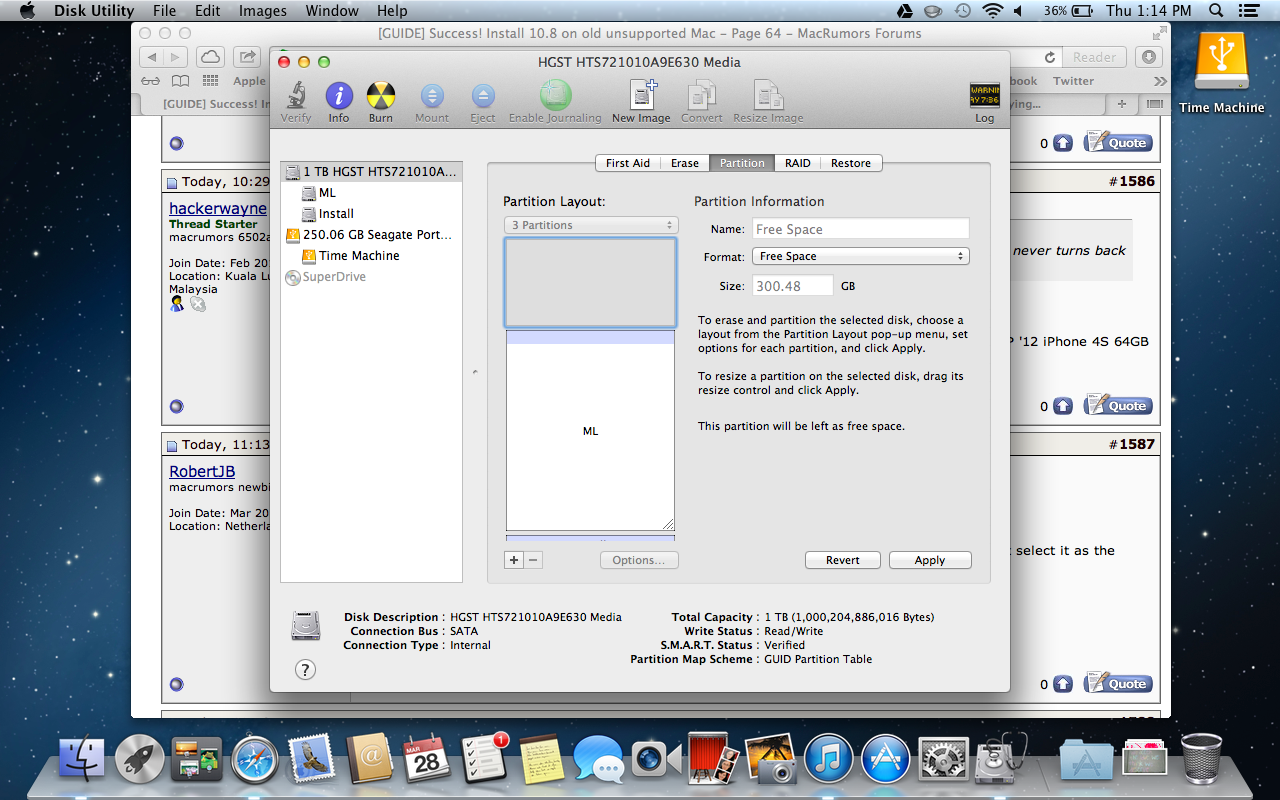Click Apply to commit partition changes

(930, 560)
